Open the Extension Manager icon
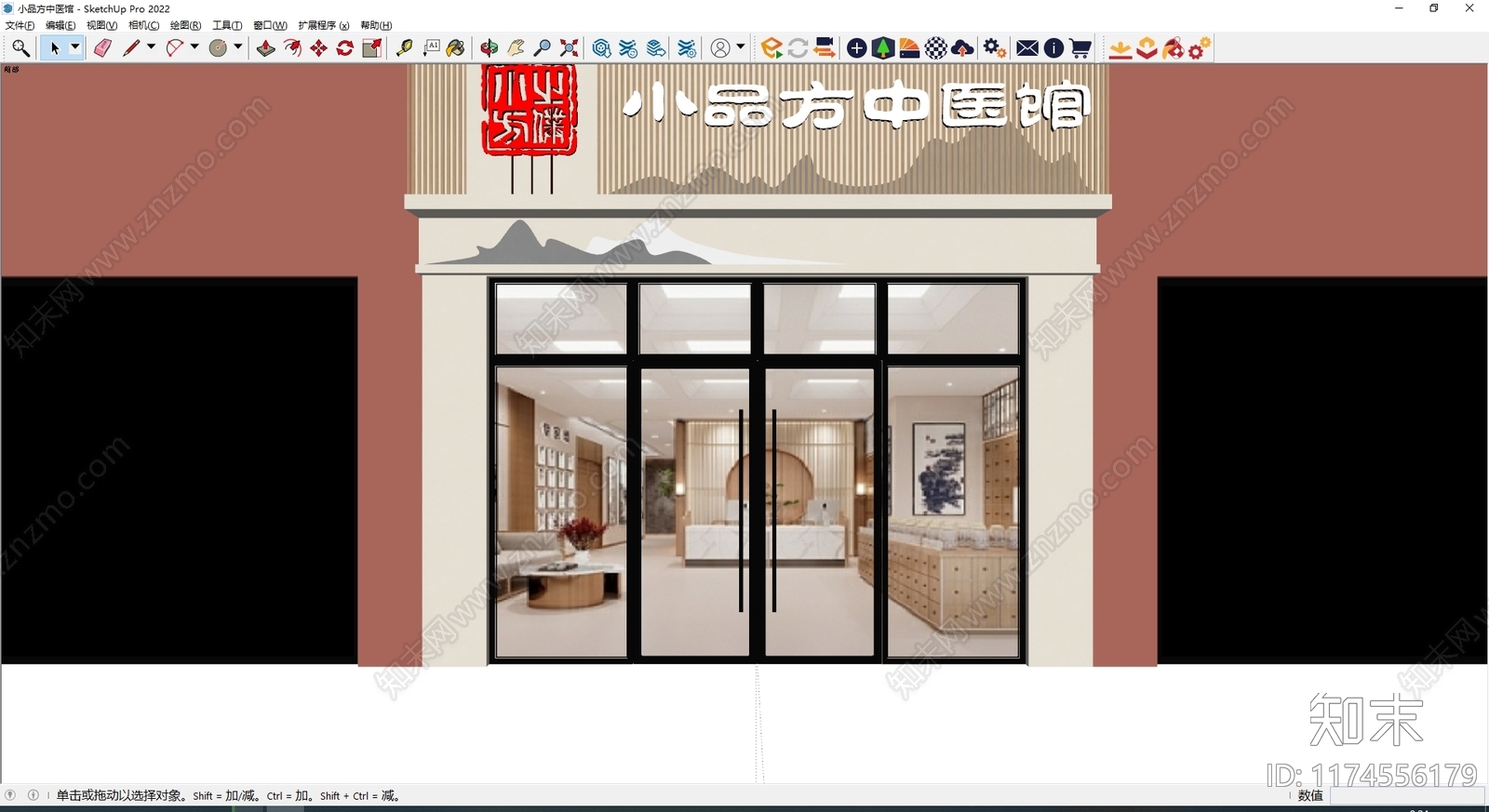The height and width of the screenshot is (812, 1489). point(687,47)
